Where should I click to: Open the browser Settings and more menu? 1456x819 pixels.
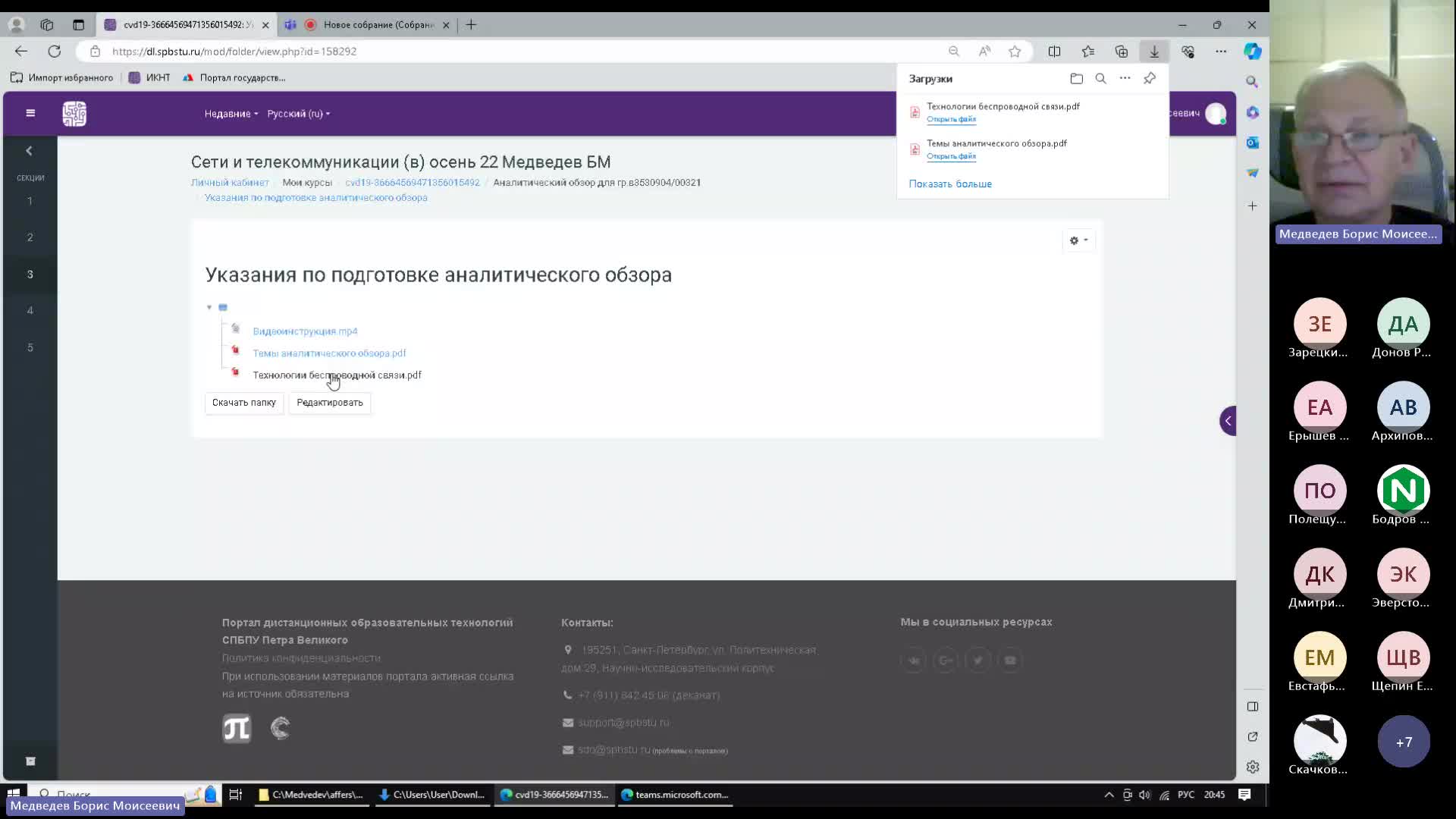pos(1221,51)
